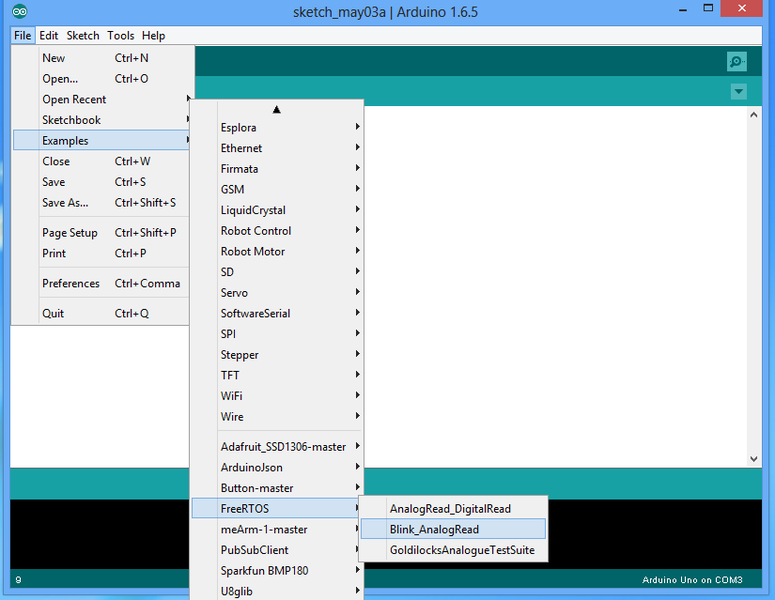Choose Print from the File menu
This screenshot has width=775, height=600.
pos(101,253)
